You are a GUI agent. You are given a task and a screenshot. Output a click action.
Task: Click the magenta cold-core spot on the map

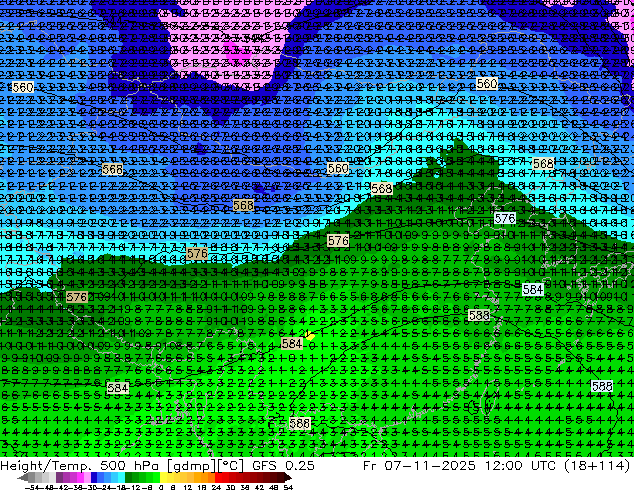[238, 52]
